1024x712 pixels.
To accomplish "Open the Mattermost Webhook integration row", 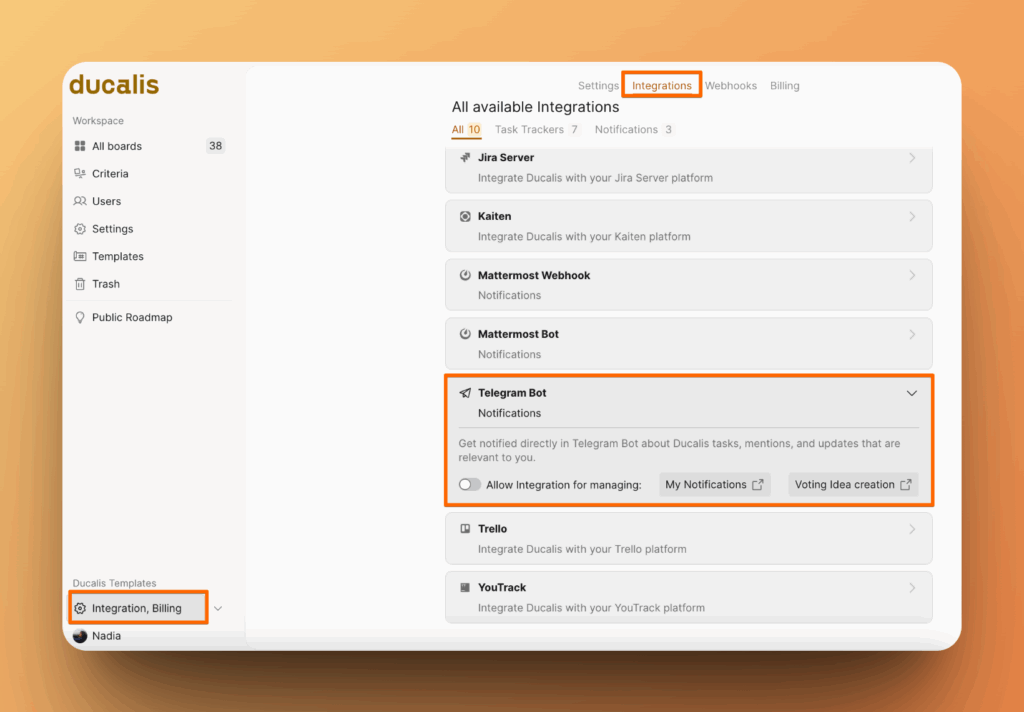I will click(x=688, y=285).
